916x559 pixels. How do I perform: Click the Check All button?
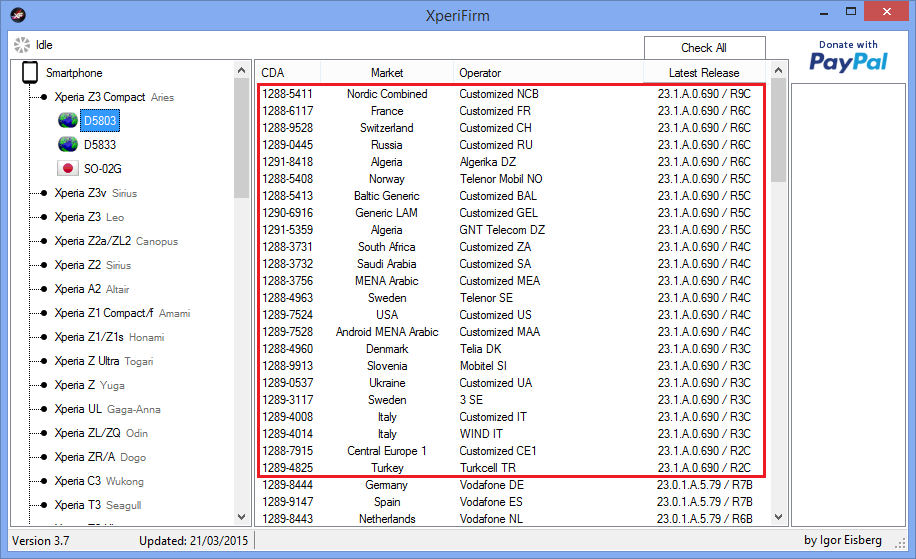tap(705, 48)
